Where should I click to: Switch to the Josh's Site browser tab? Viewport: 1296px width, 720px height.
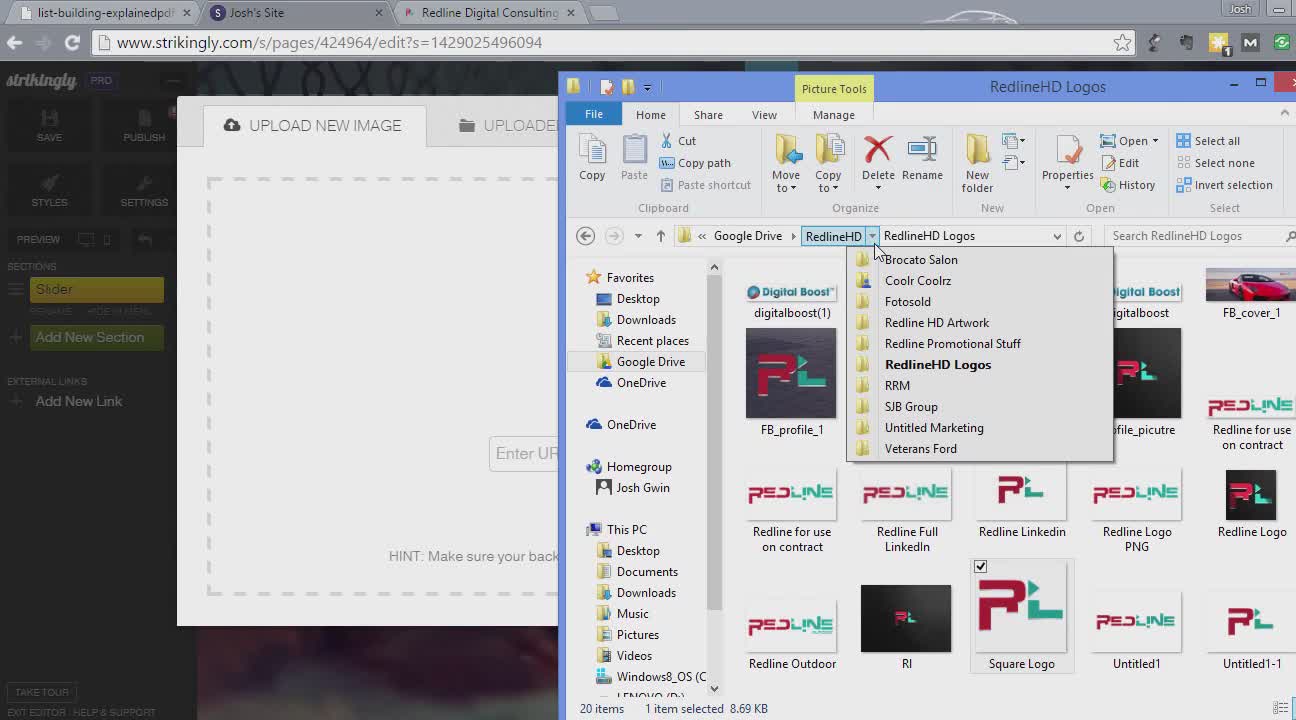296,13
